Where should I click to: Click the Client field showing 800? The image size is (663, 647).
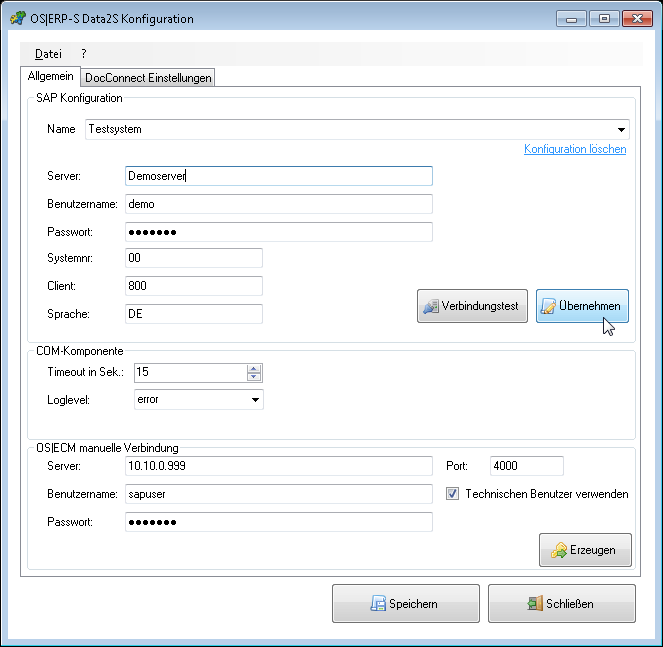[194, 286]
